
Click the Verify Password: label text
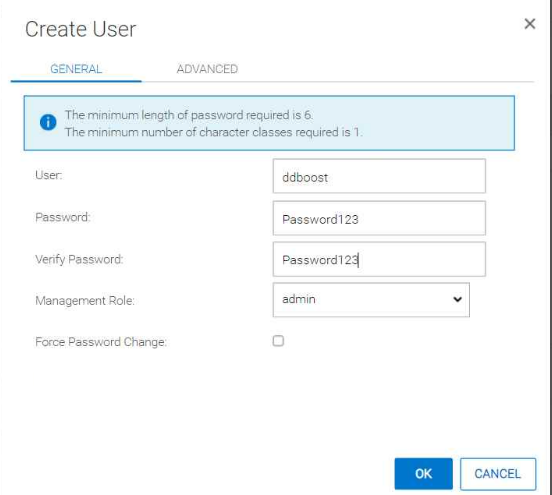pos(79,259)
